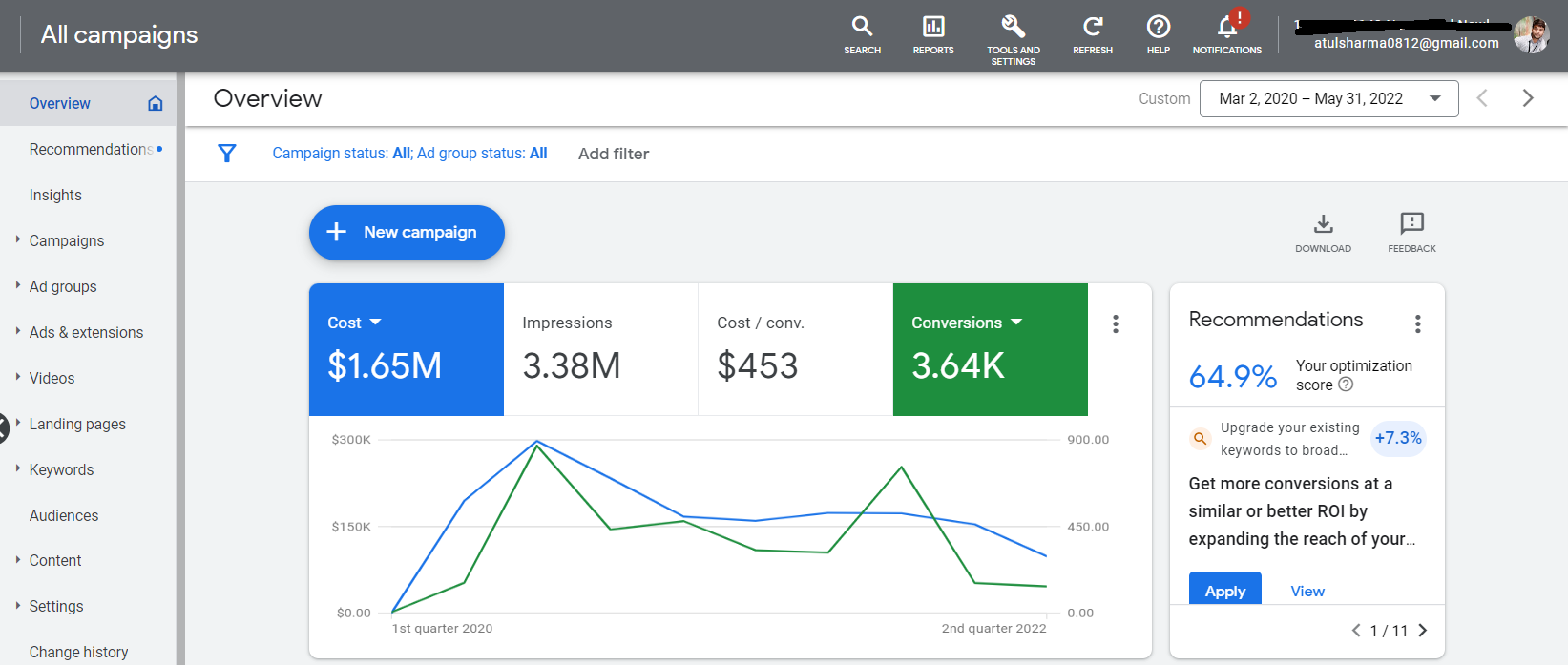
Task: Open the Cost metric dropdown
Action: [375, 323]
